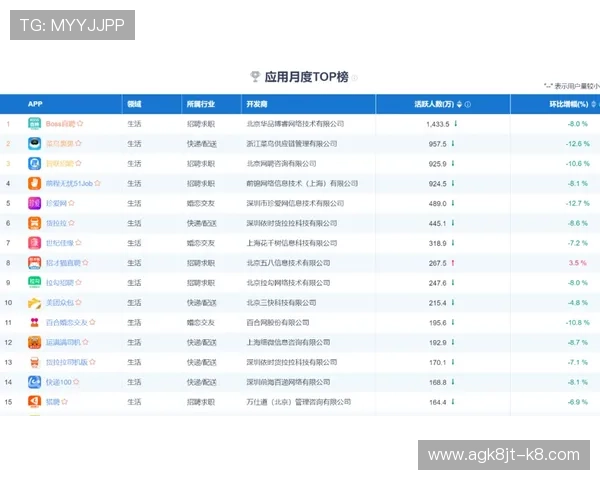The width and height of the screenshot is (600, 480).
Task: Select the active users value 267.5
Action: coord(437,264)
